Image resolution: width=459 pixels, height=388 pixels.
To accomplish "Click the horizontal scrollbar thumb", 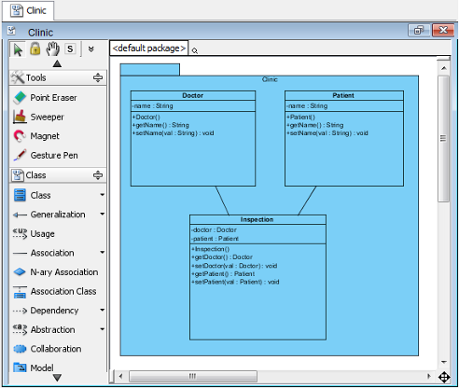I will click(x=193, y=376).
